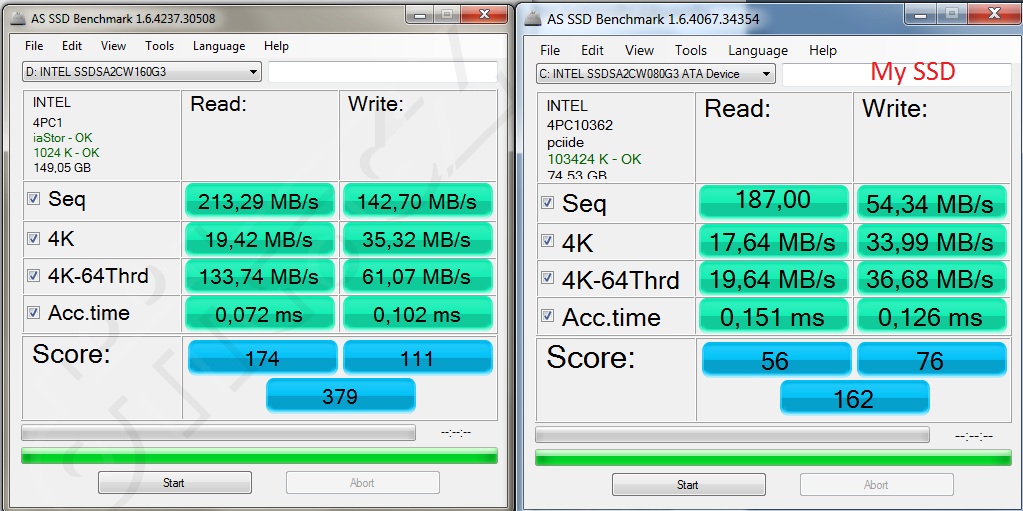Open Edit menu in left window

pyautogui.click(x=72, y=46)
